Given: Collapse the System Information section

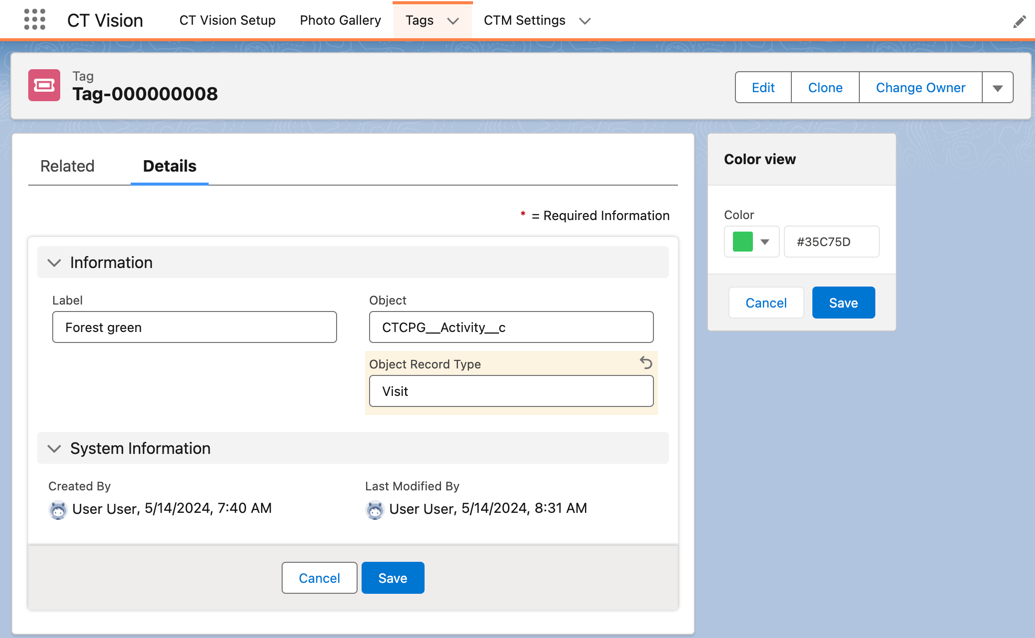Looking at the screenshot, I should pyautogui.click(x=55, y=449).
